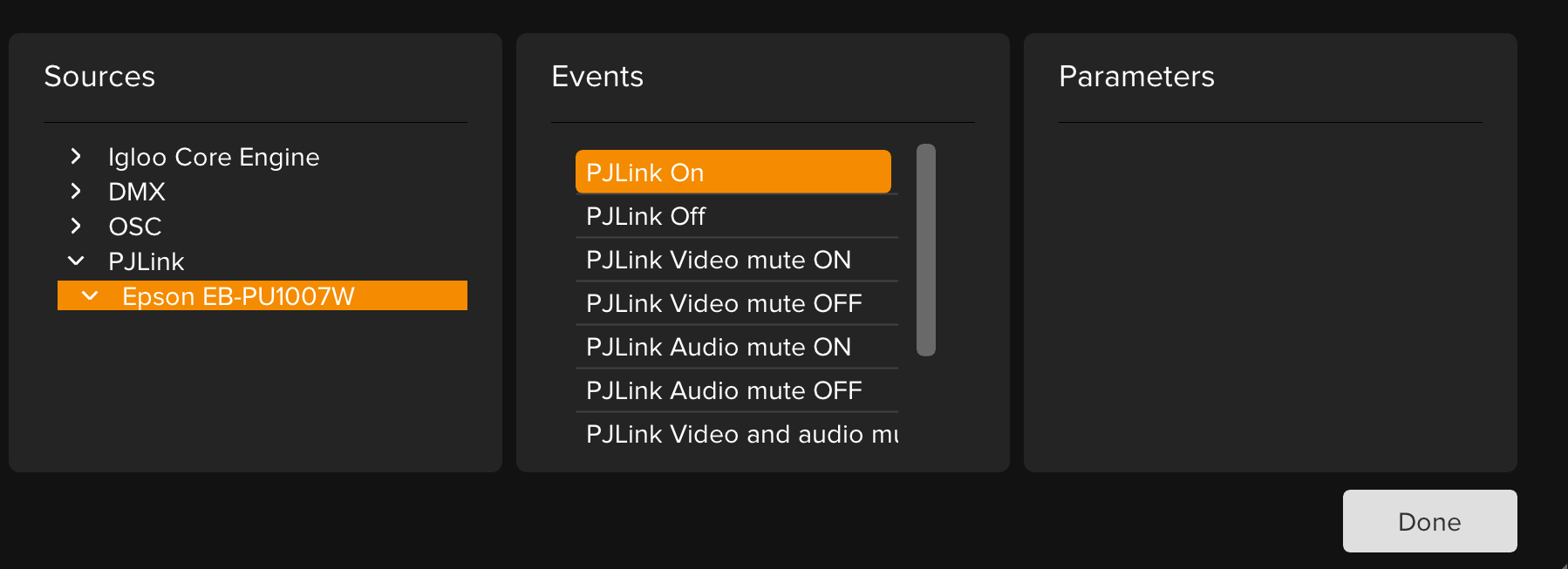
Task: Expand the OSC source node
Action: [76, 227]
